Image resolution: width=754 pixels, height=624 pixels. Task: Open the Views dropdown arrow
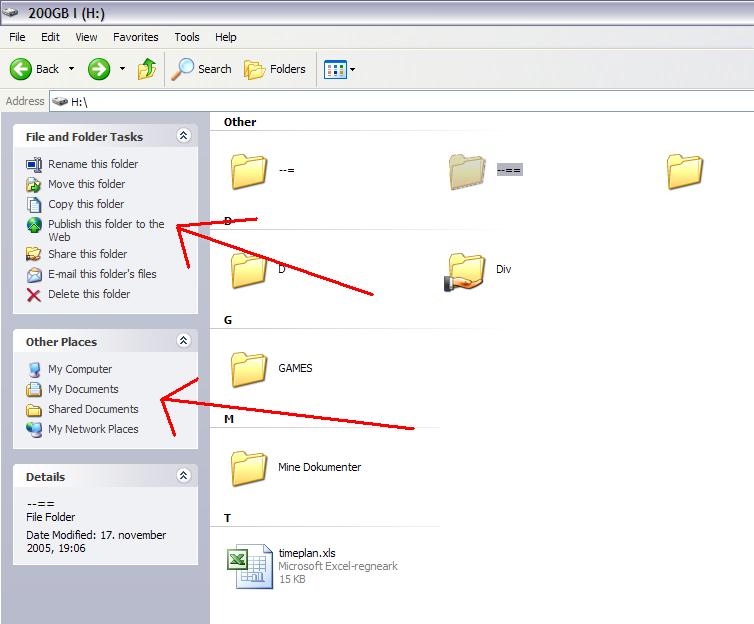352,69
